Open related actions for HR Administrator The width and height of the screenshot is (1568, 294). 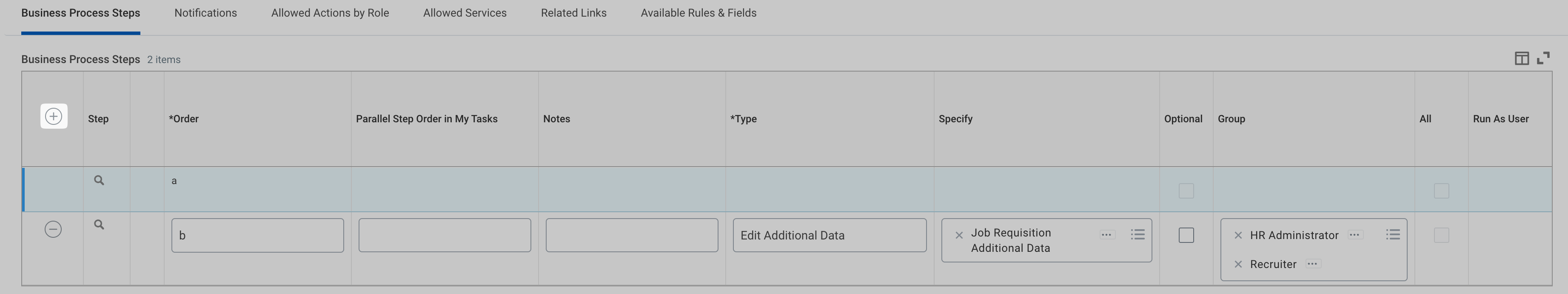[x=1354, y=235]
